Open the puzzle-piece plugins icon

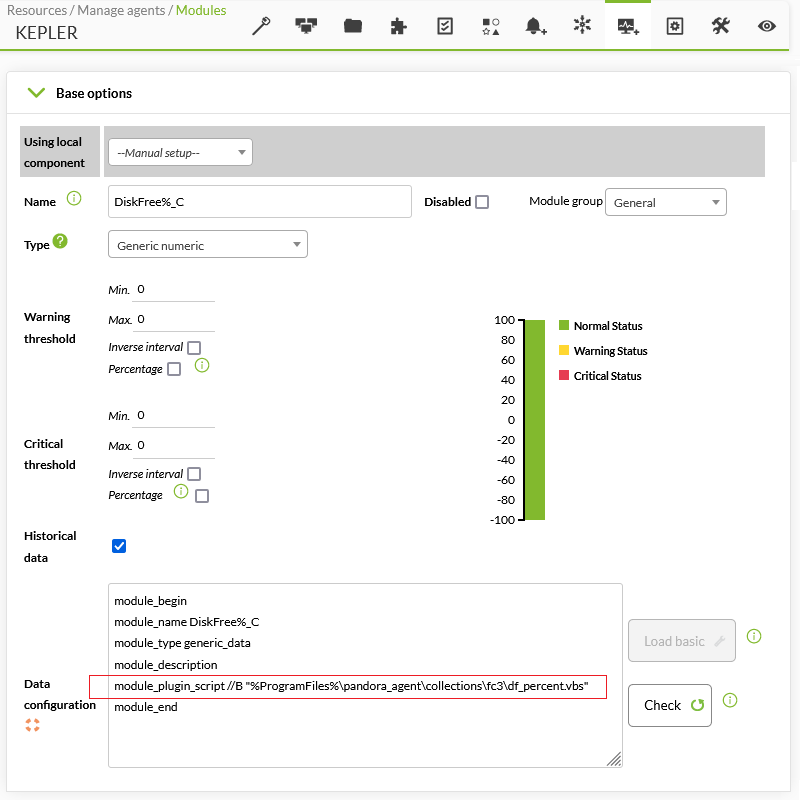pyautogui.click(x=398, y=26)
